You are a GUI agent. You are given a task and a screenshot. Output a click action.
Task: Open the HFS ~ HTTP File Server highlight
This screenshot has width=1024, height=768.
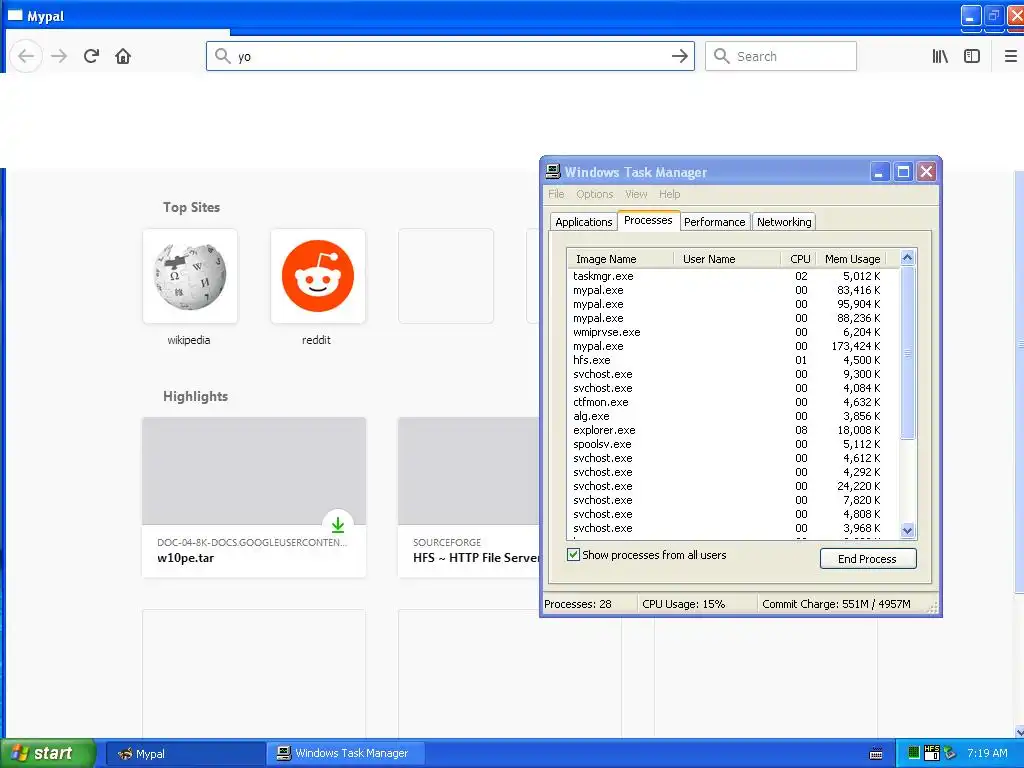coord(469,497)
